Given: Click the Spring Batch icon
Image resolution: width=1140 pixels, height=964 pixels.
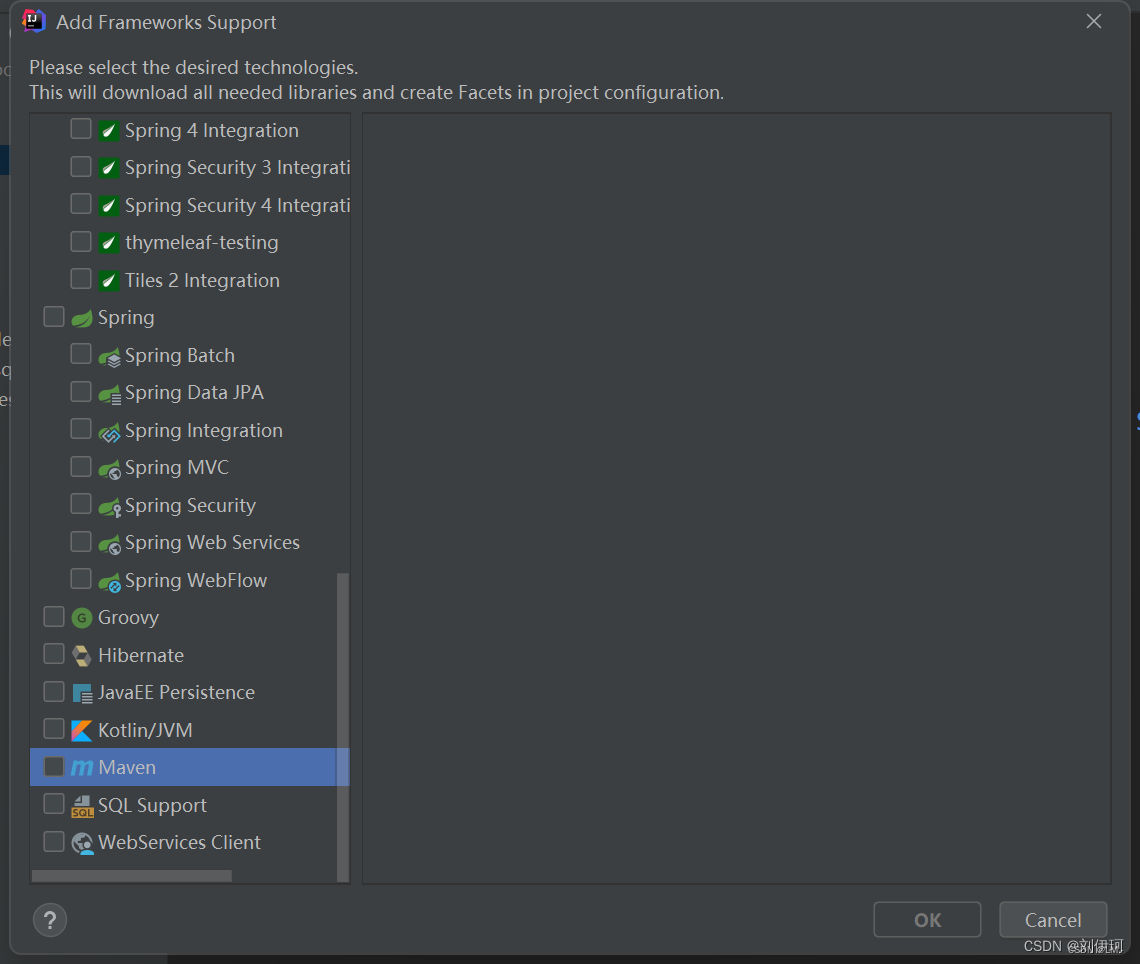Looking at the screenshot, I should pos(110,356).
